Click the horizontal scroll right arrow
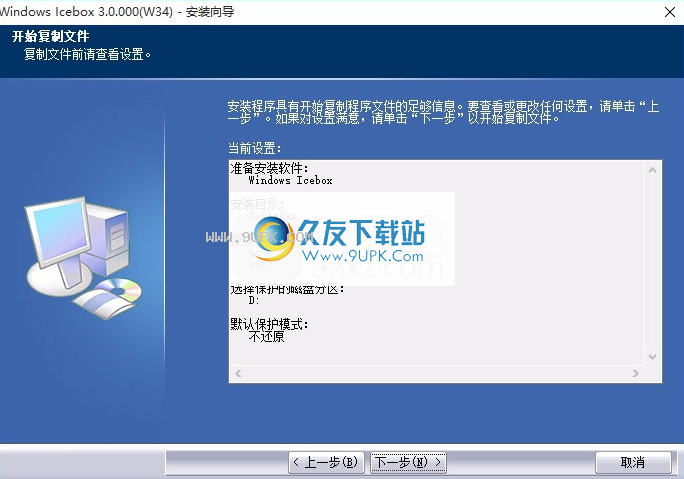This screenshot has height=479, width=684. (x=636, y=373)
